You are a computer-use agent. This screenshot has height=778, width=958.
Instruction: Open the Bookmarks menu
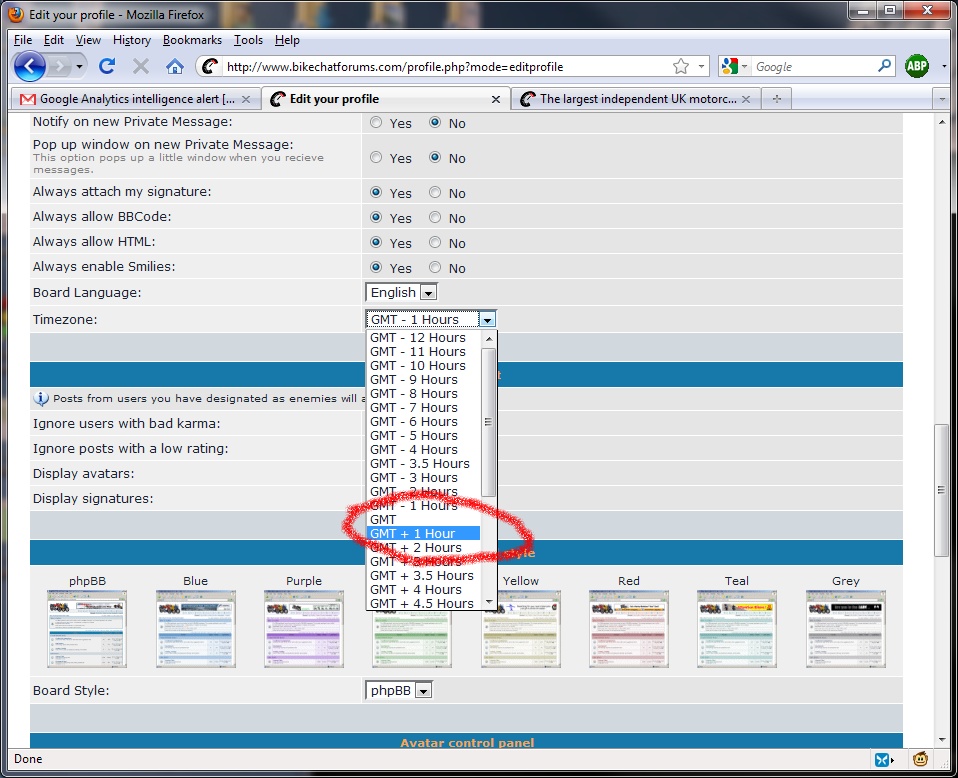point(192,40)
